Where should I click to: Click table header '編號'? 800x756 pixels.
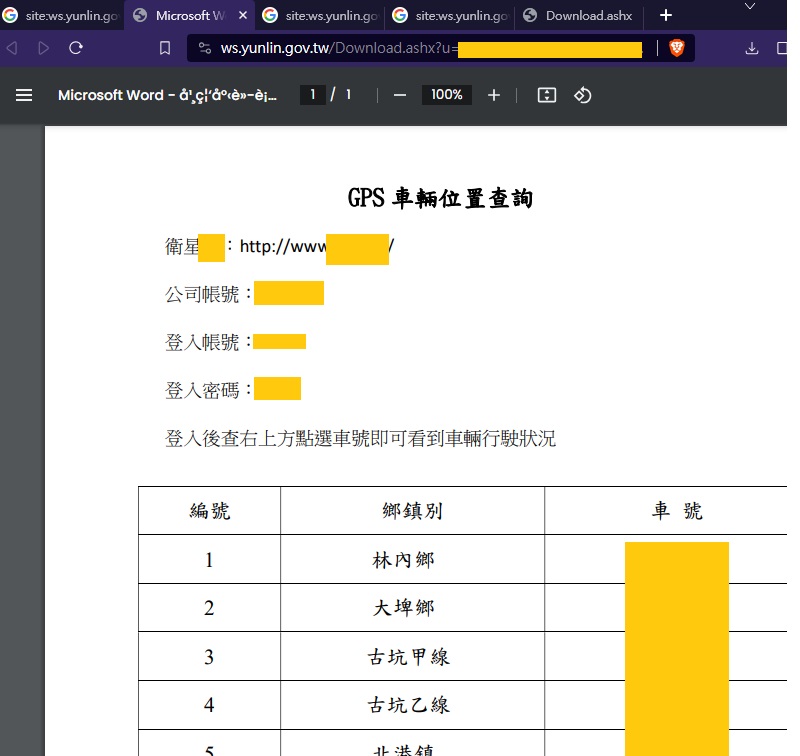point(210,511)
